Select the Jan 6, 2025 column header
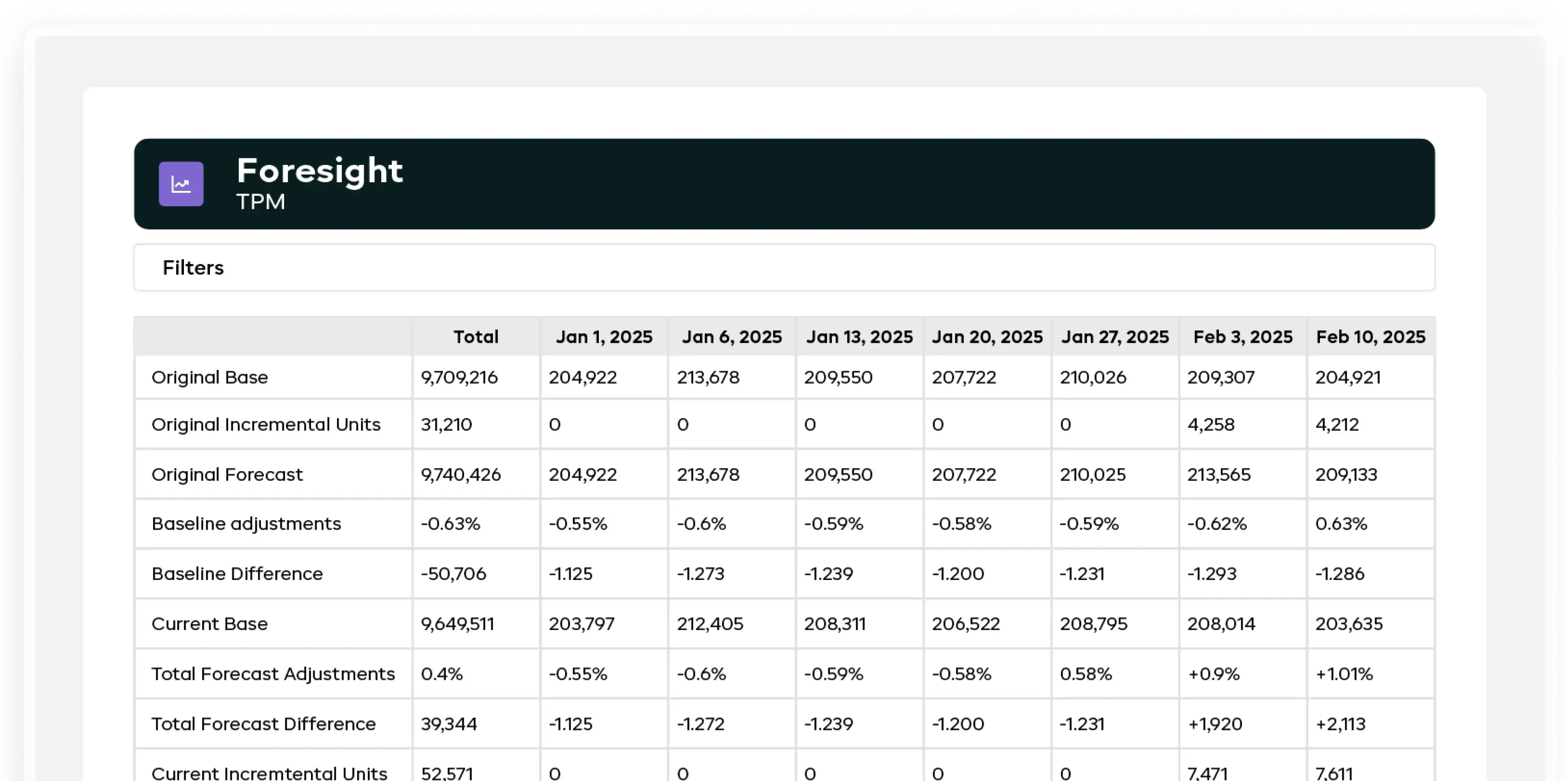Screen dimensions: 1568x781 click(732, 337)
